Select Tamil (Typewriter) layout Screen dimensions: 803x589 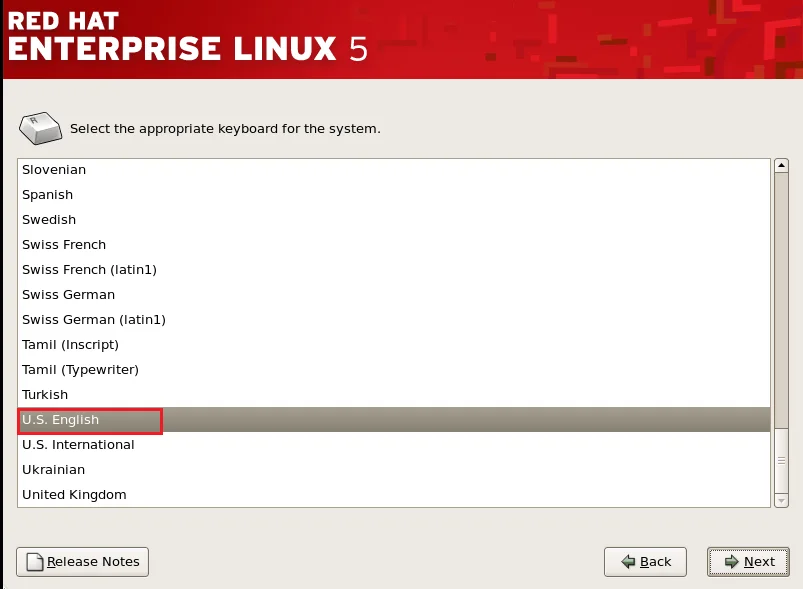(x=80, y=370)
